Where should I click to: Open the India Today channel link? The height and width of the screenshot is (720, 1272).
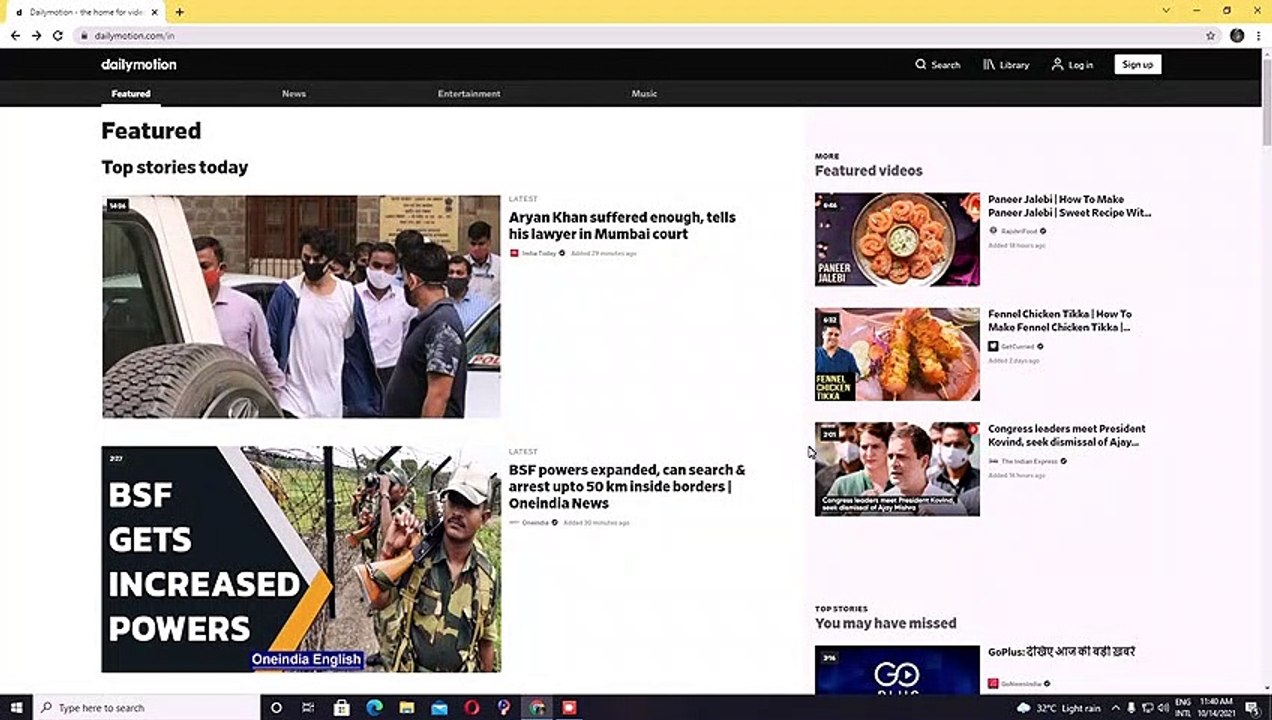coord(538,253)
